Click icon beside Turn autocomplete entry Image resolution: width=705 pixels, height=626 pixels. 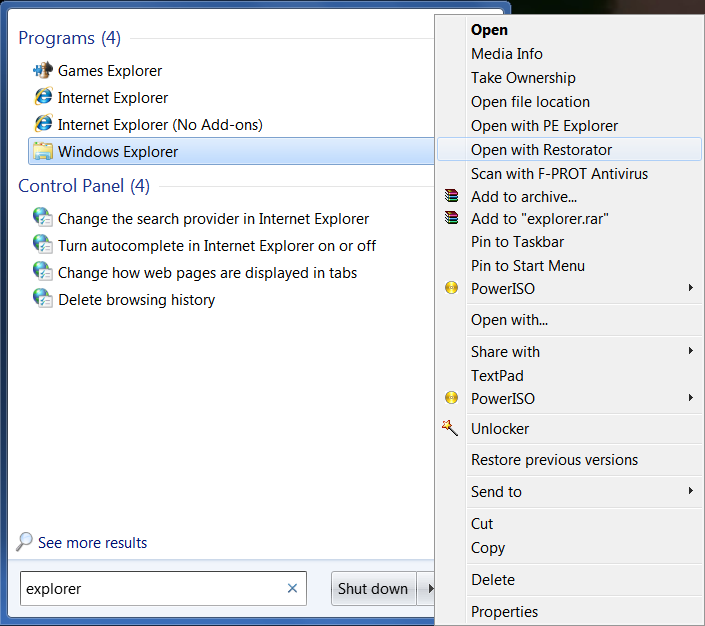(43, 244)
